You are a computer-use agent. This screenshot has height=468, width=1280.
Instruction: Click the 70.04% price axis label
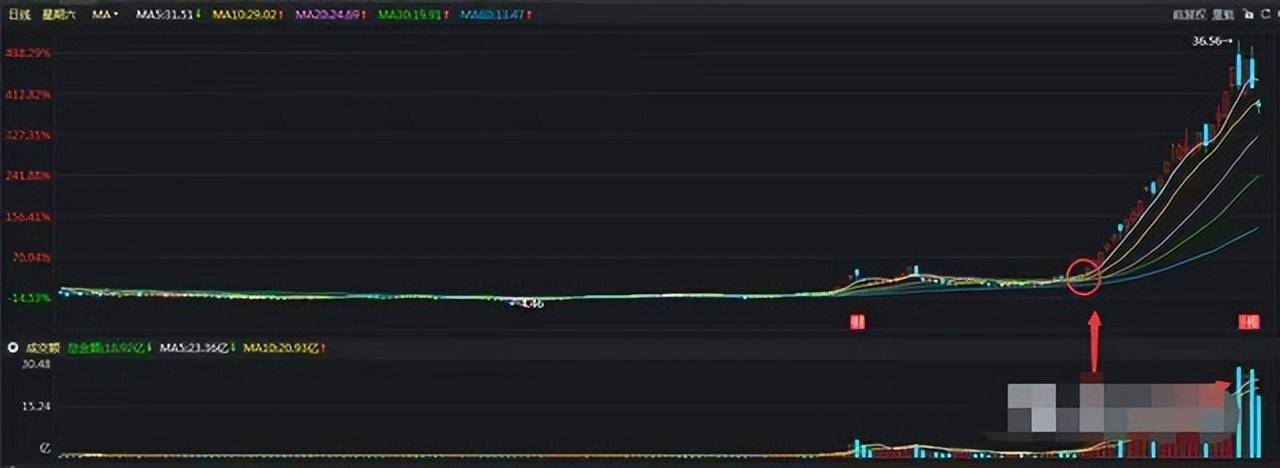(x=29, y=257)
